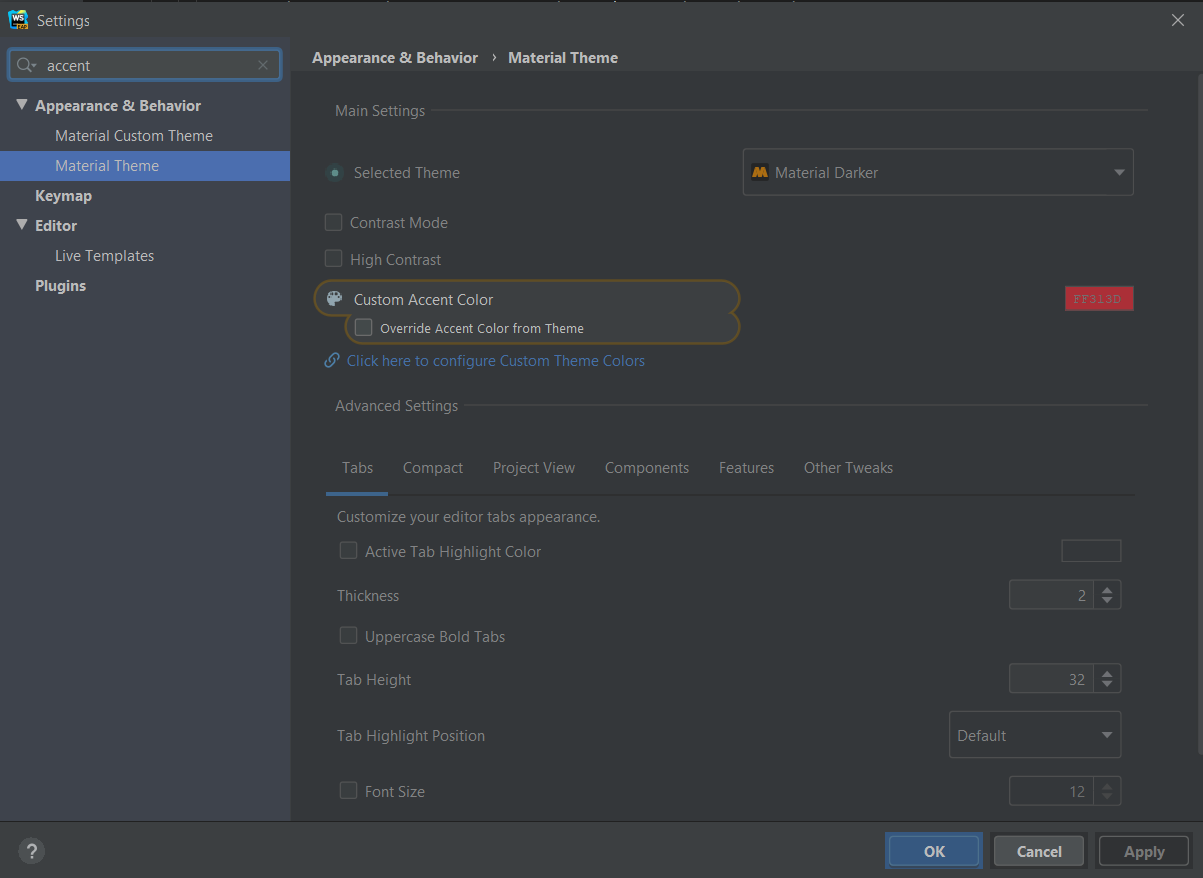The image size is (1203, 878).
Task: Open the Selected Theme dropdown
Action: (1118, 172)
